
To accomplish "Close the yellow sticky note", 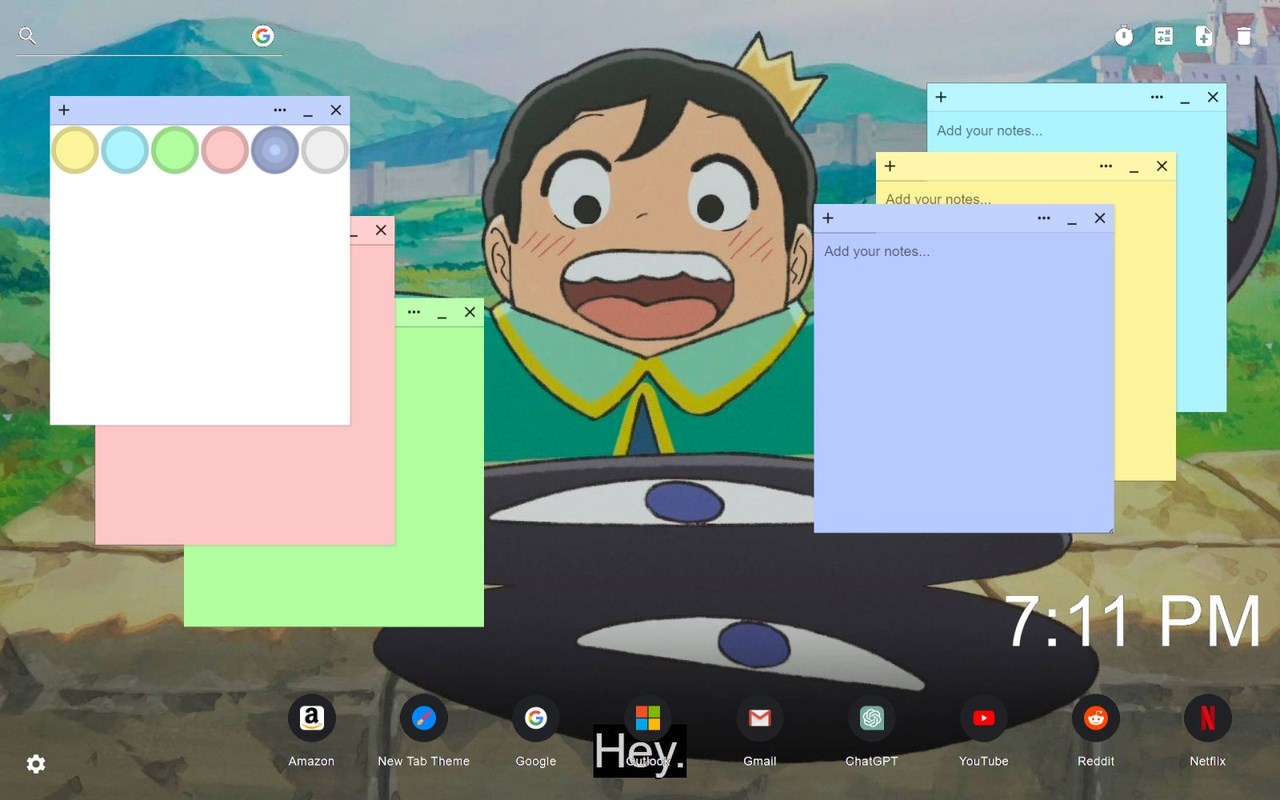I will click(x=1162, y=166).
